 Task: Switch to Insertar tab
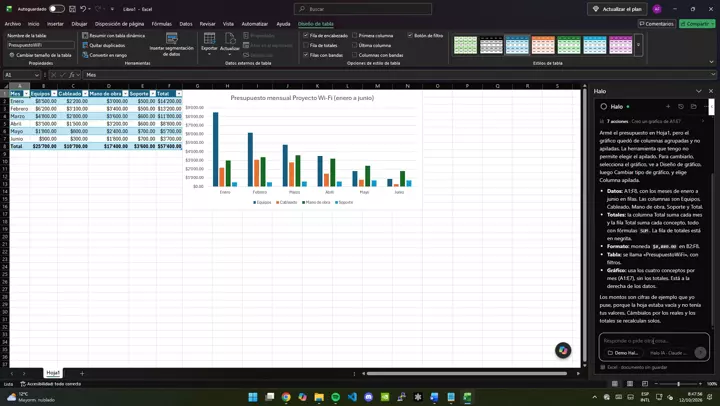(x=55, y=24)
